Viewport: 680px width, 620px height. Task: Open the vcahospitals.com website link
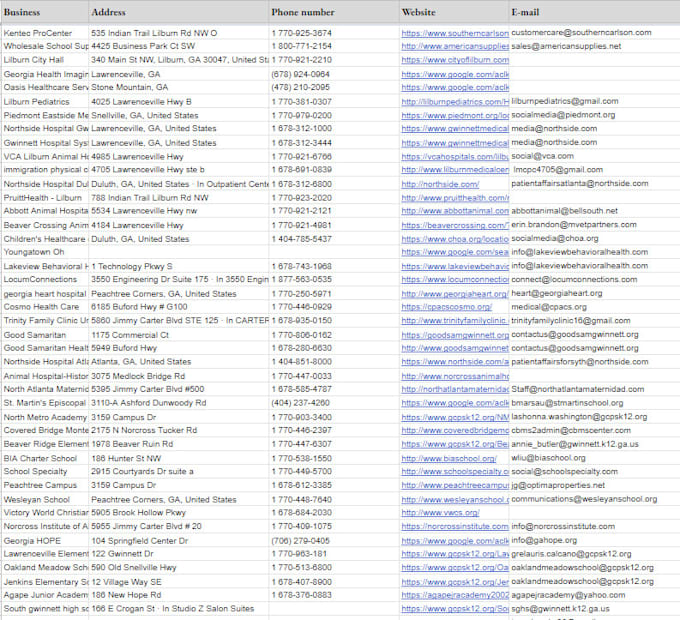454,157
